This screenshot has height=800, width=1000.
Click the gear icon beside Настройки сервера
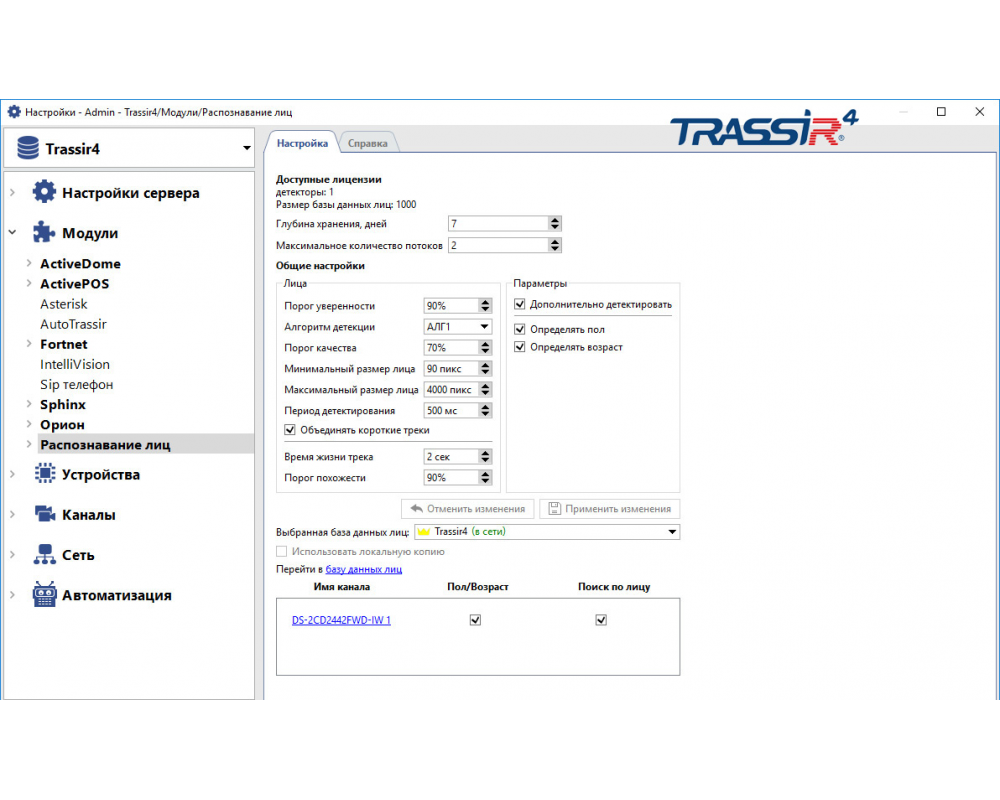tap(44, 192)
